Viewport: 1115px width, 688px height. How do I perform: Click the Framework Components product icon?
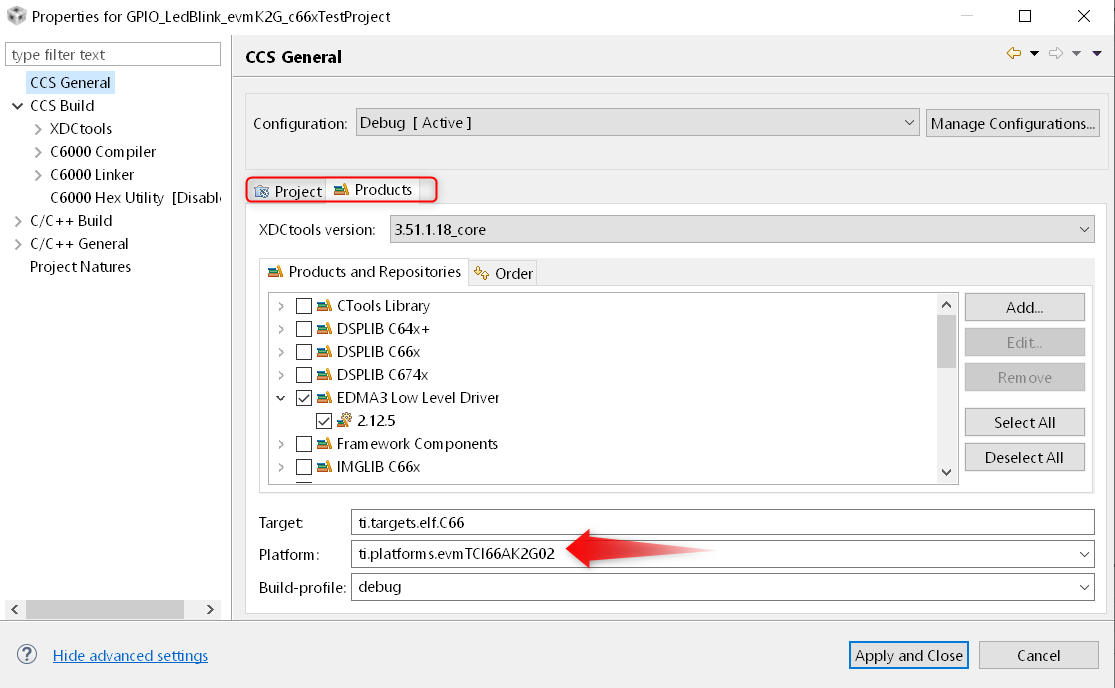(x=324, y=444)
